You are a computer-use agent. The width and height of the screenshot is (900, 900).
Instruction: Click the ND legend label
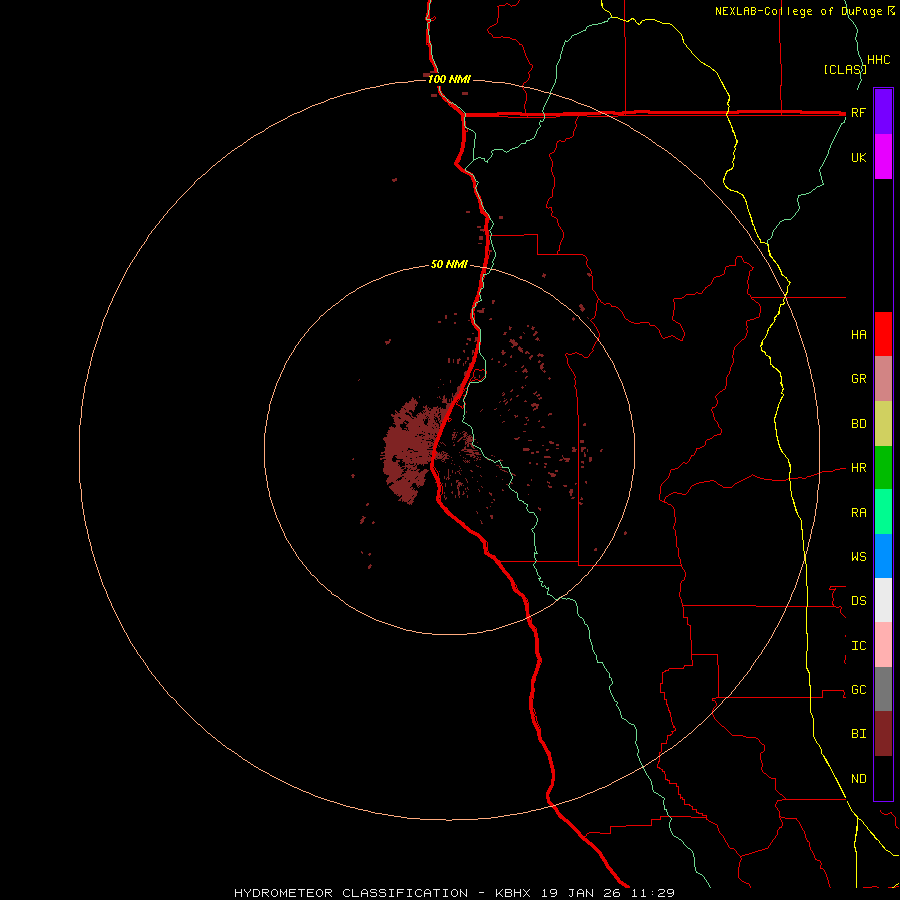858,778
